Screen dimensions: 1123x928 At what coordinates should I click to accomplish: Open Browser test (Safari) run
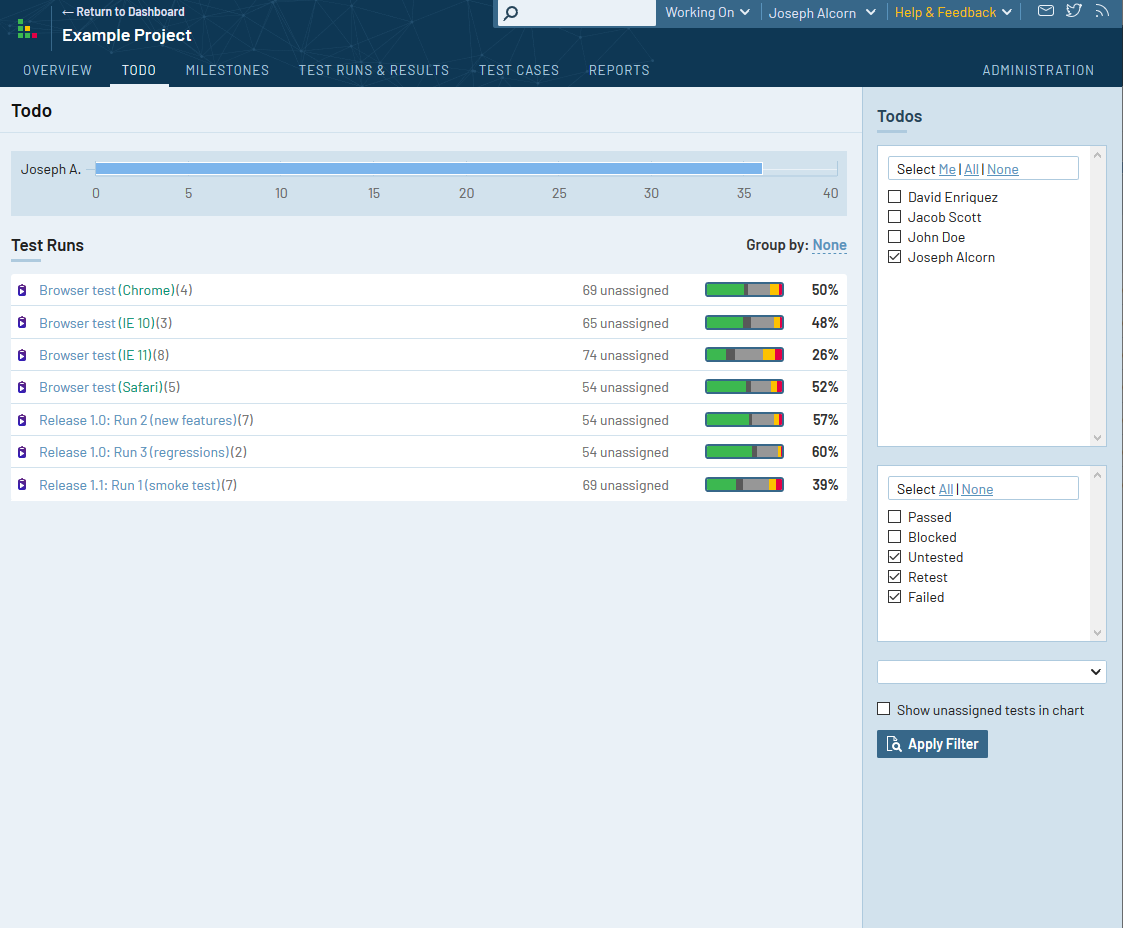point(102,387)
